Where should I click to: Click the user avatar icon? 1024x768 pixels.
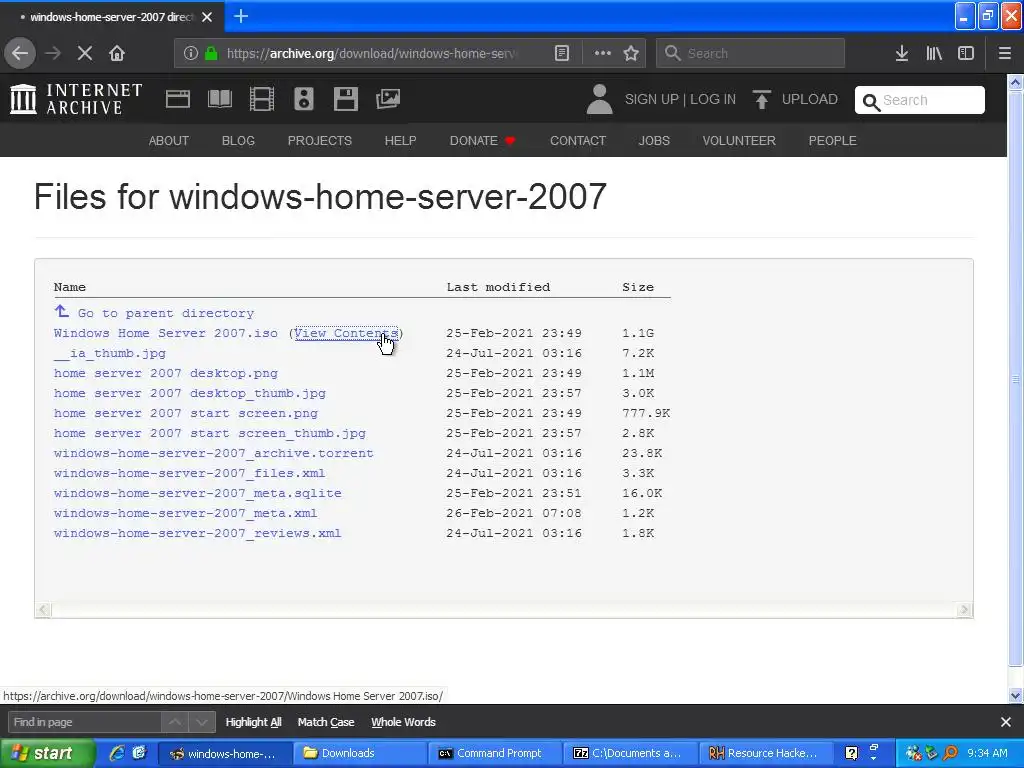coord(599,99)
